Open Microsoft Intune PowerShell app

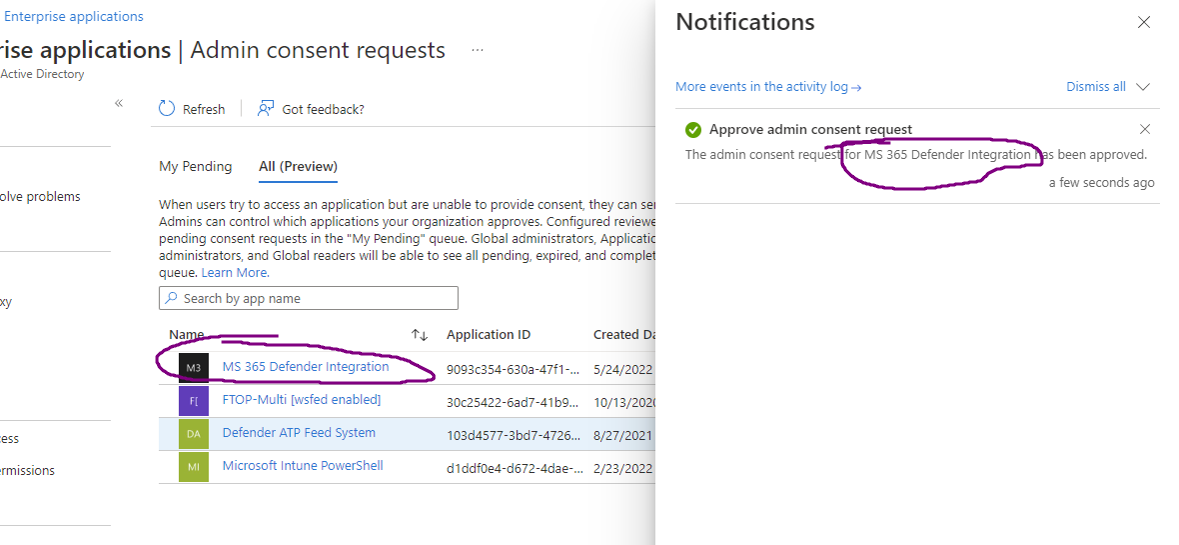pos(302,466)
